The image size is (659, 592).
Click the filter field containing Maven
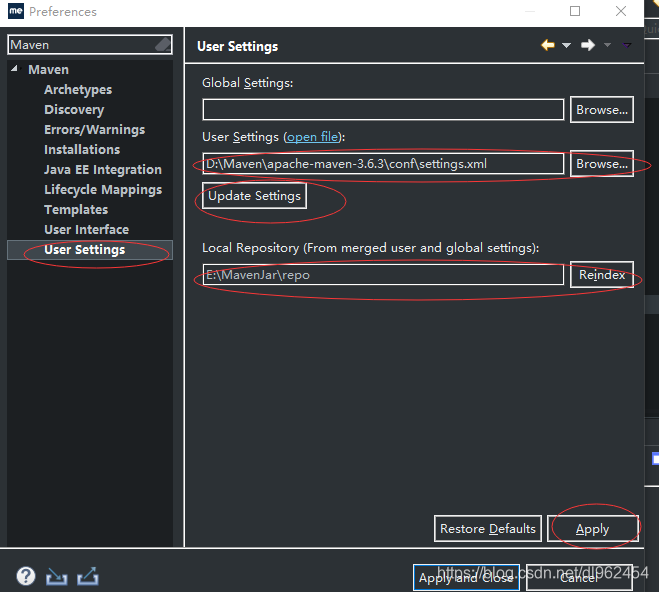(90, 45)
